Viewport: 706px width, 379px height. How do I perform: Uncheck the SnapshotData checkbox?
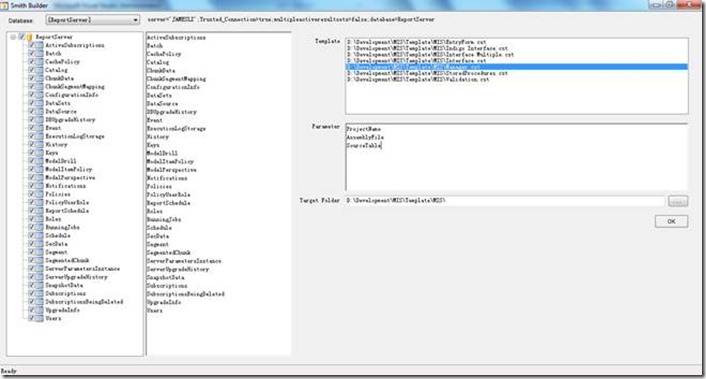pos(32,285)
